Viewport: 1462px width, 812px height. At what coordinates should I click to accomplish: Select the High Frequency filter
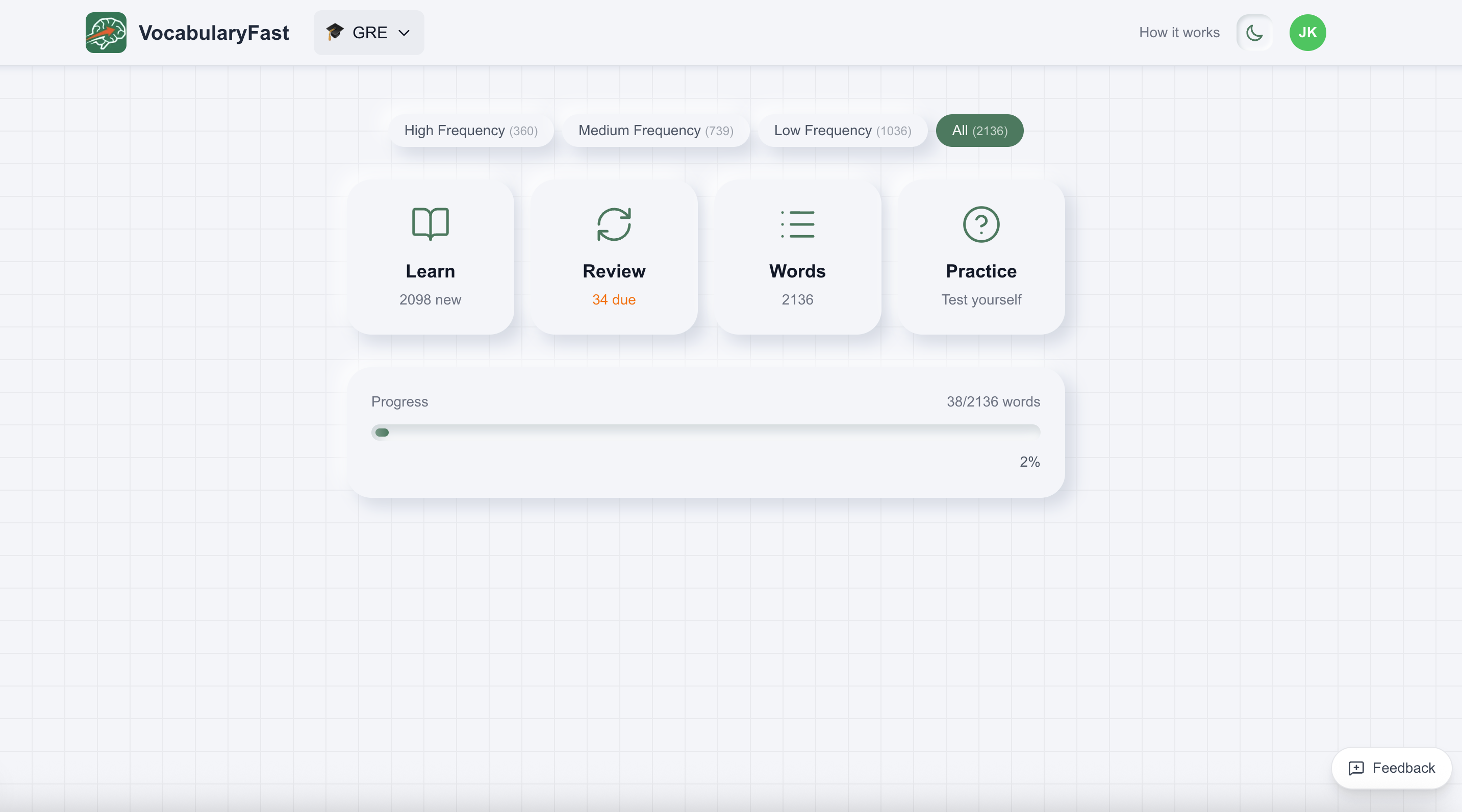coord(470,131)
